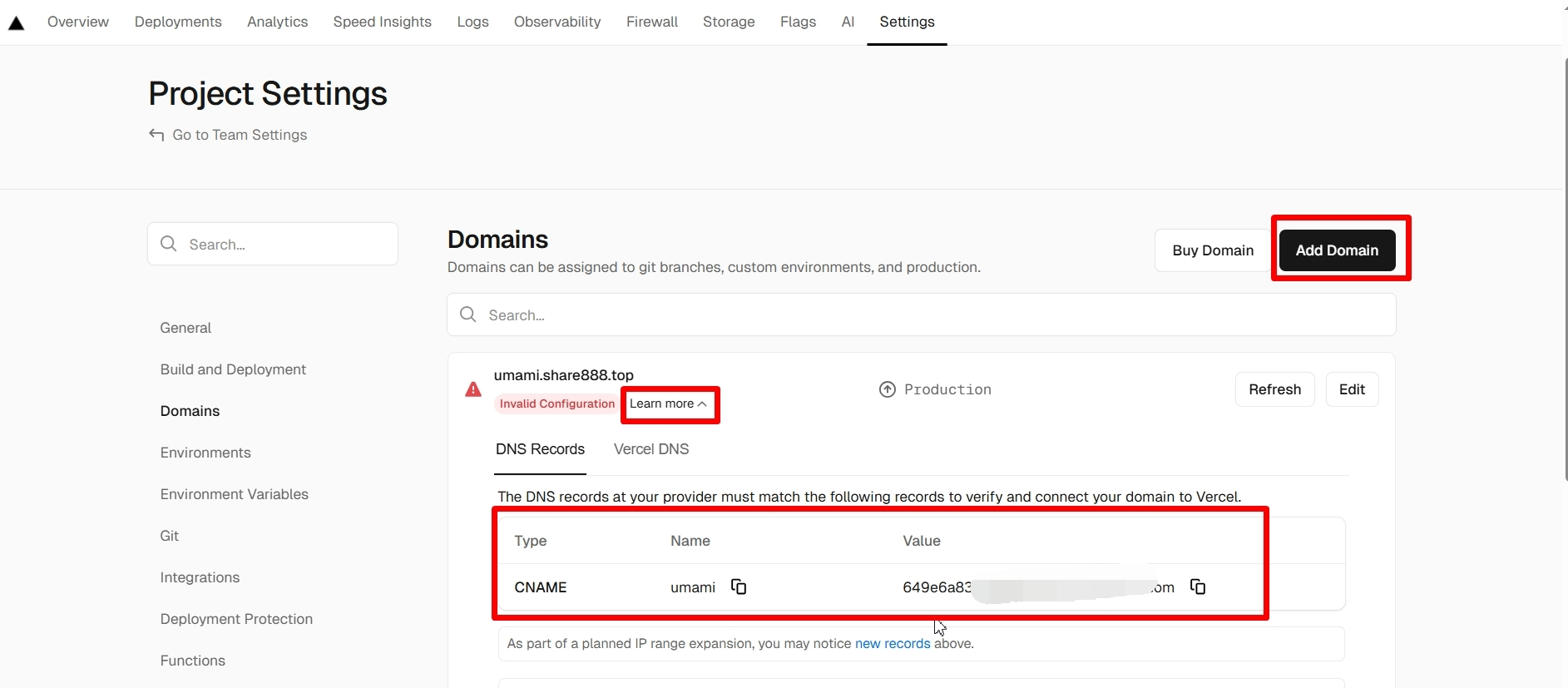
Task: Switch to the Firewall tab
Action: 652,22
